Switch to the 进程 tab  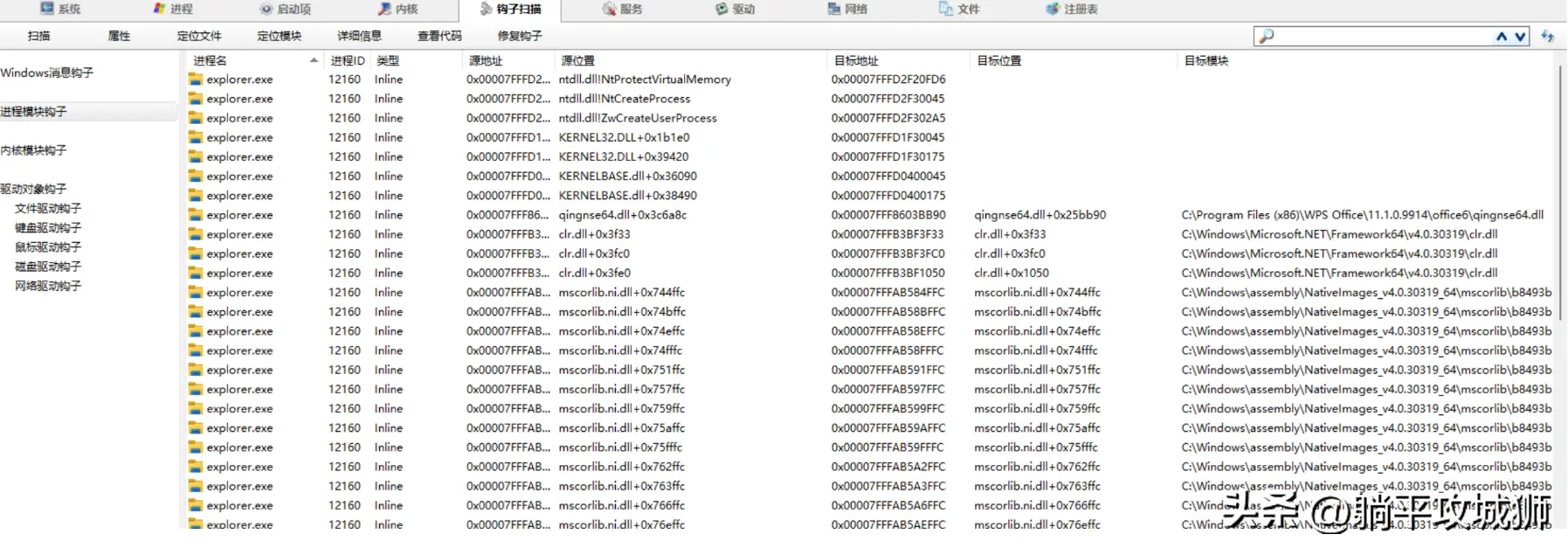pos(173,9)
